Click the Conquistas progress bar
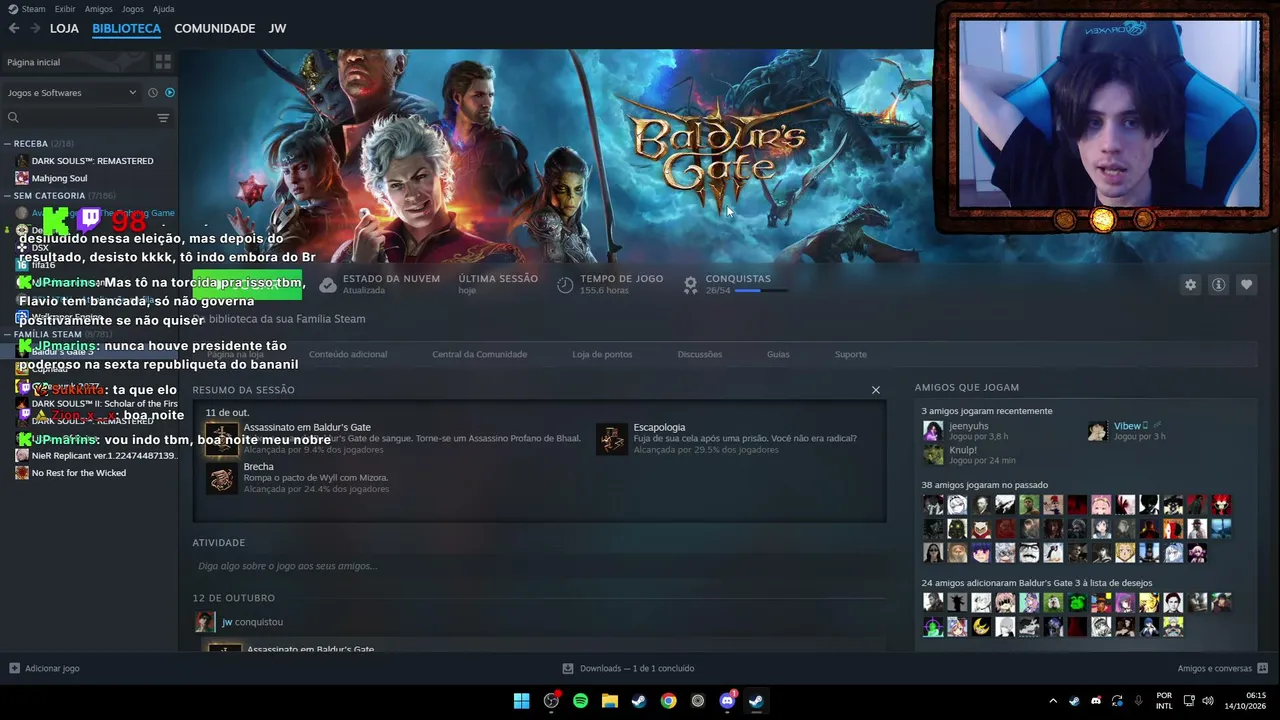 click(761, 291)
